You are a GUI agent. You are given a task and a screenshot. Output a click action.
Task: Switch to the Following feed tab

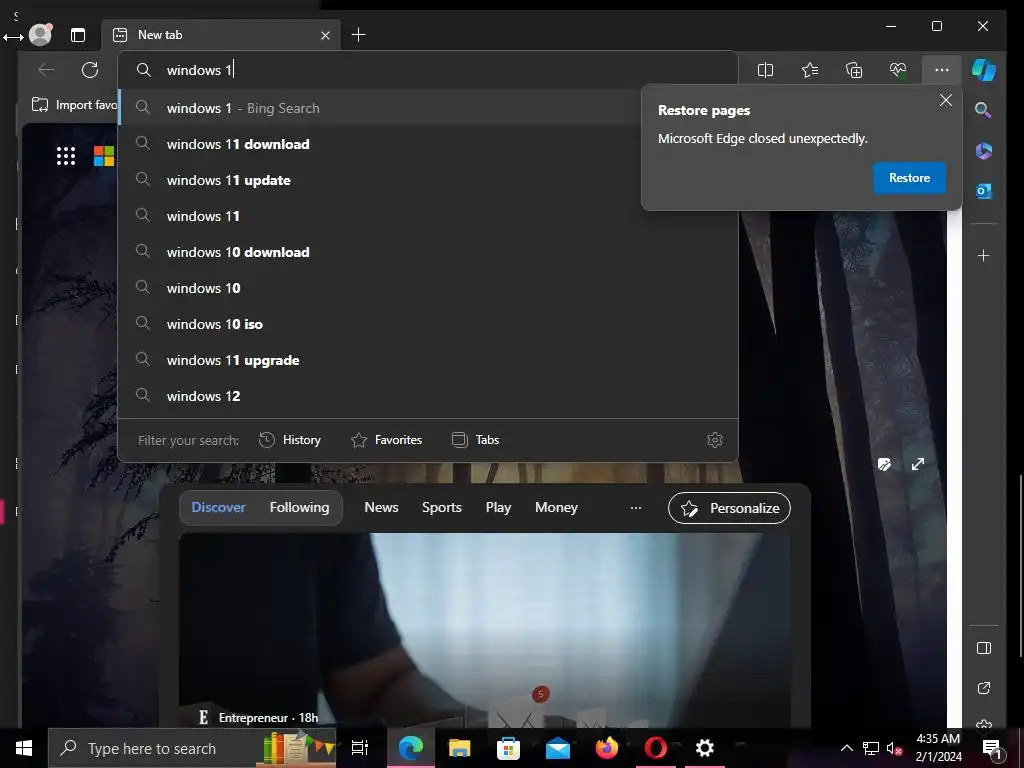pyautogui.click(x=299, y=507)
